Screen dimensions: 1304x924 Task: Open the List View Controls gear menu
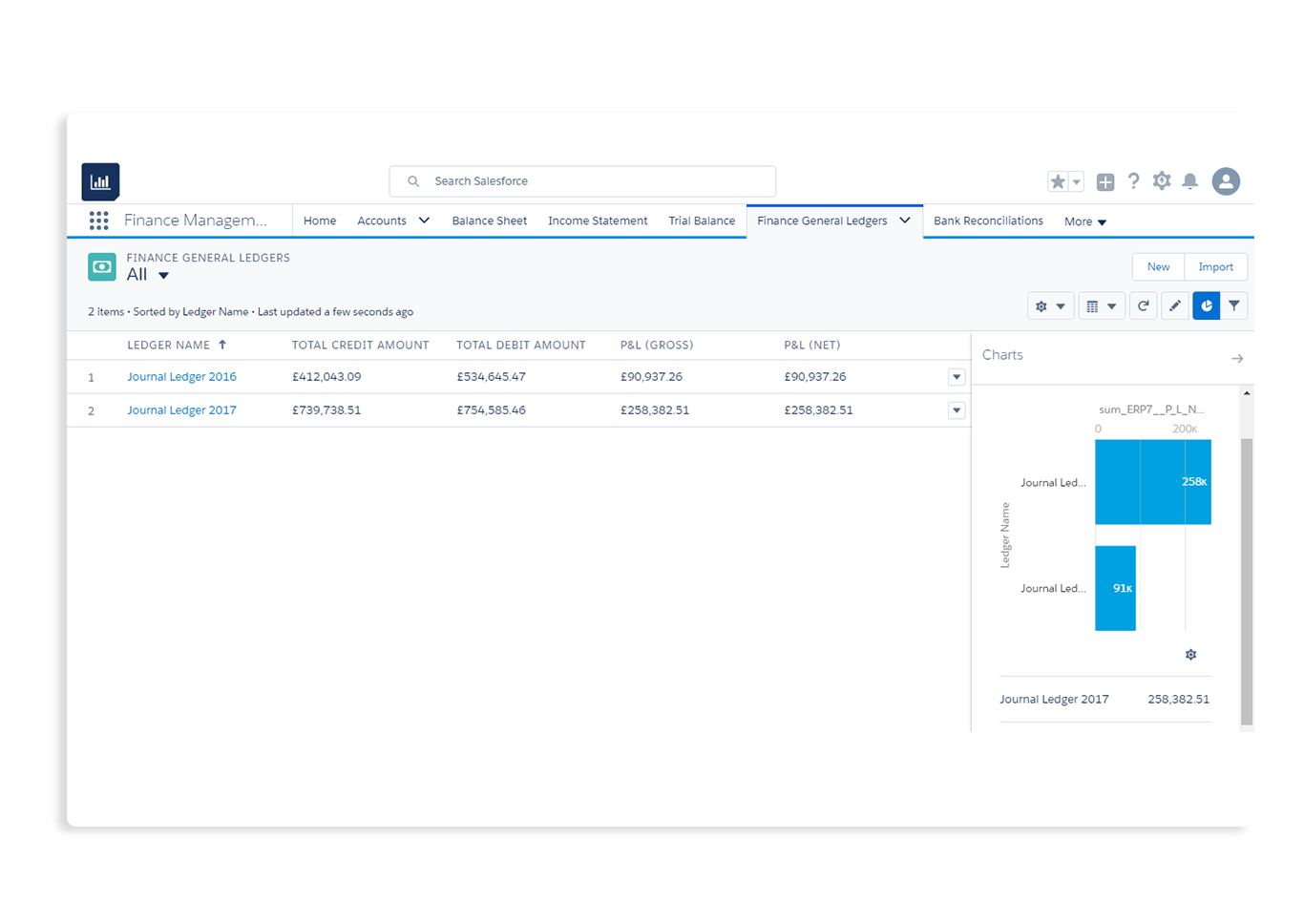(x=1050, y=306)
